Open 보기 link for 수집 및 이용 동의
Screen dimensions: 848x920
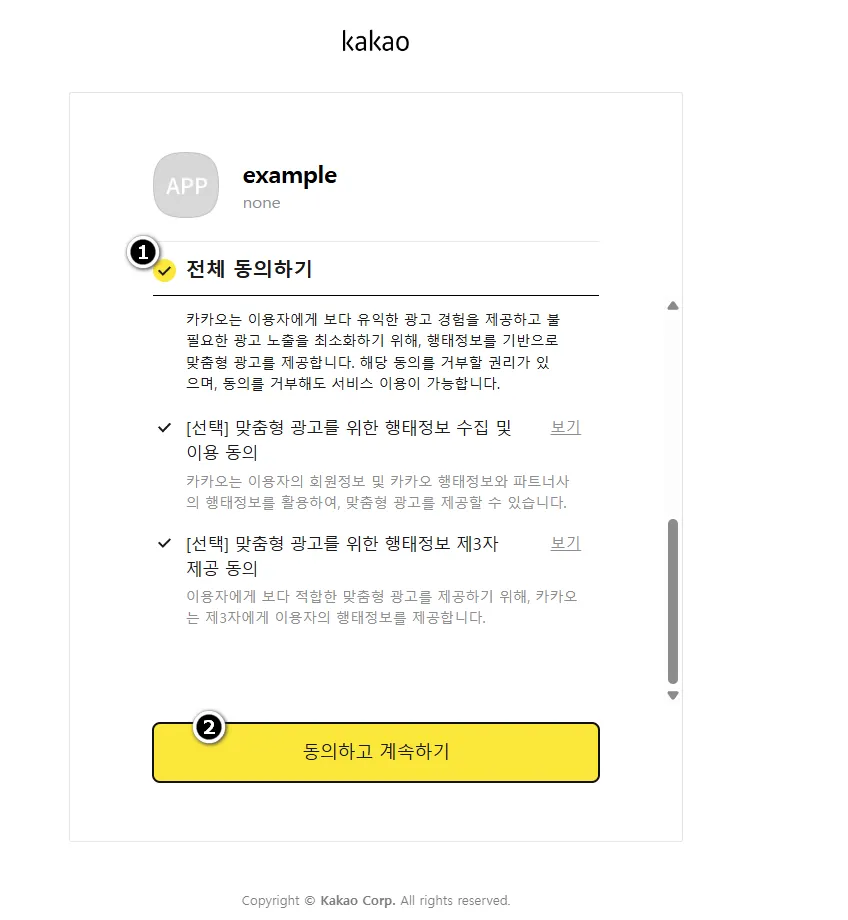(566, 427)
